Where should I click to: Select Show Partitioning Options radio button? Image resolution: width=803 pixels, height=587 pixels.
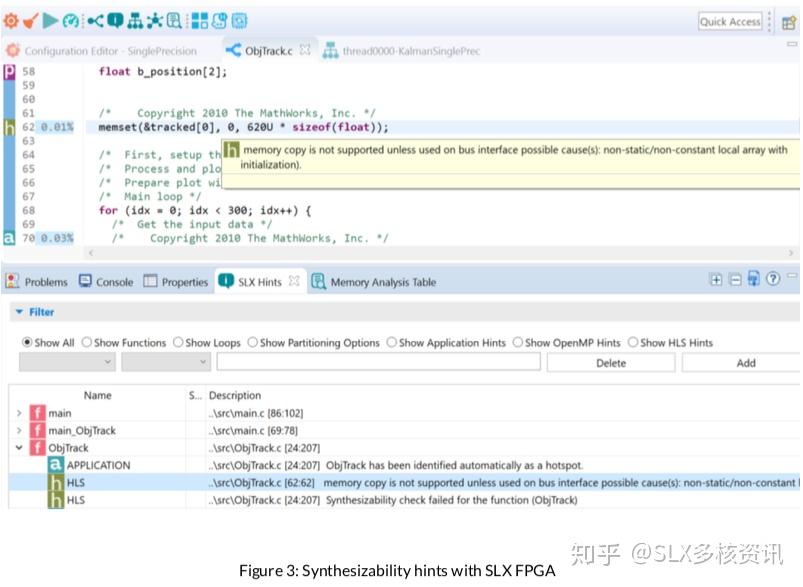click(252, 342)
